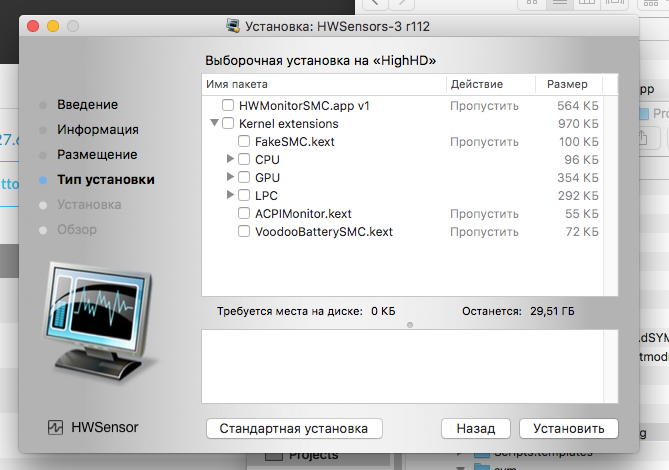The height and width of the screenshot is (470, 669).
Task: Click the Finder back arrow behind installer
Action: (375, 3)
